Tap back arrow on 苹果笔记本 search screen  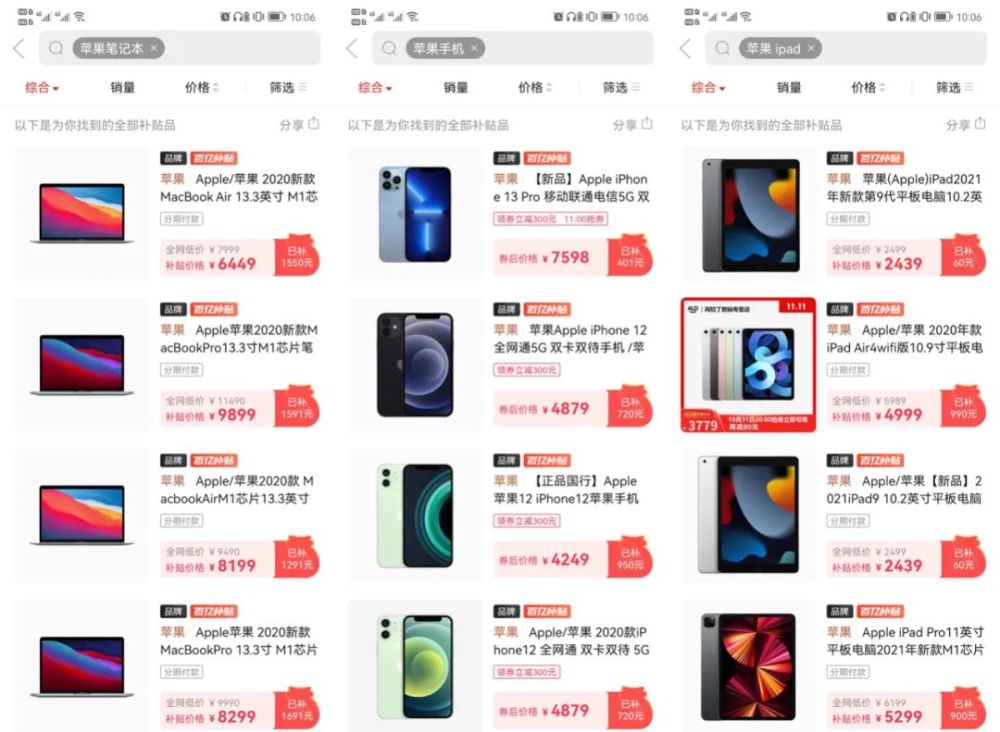tap(19, 48)
